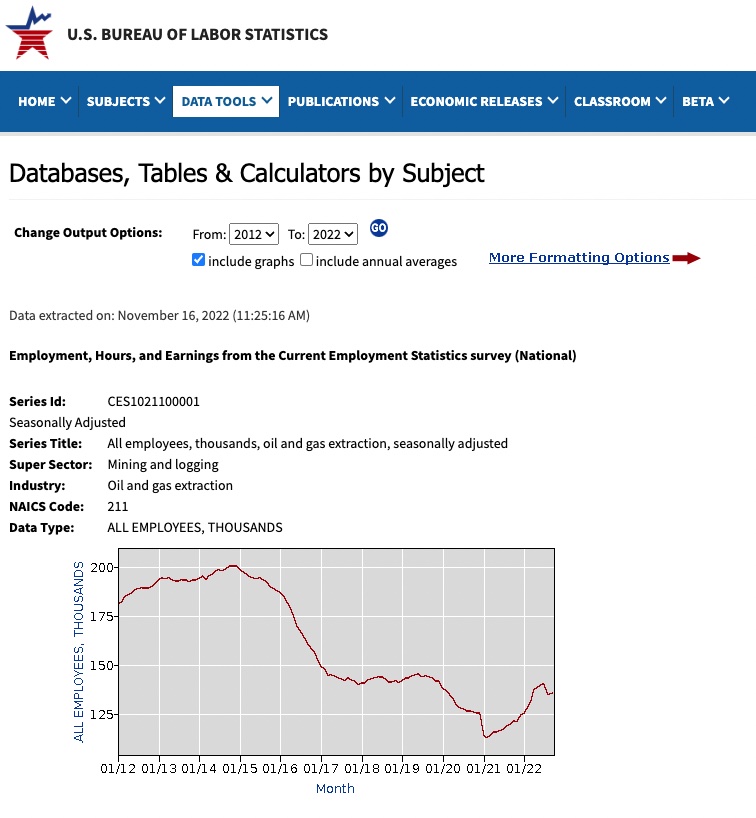
Task: Open the From year dropdown
Action: click(x=253, y=234)
